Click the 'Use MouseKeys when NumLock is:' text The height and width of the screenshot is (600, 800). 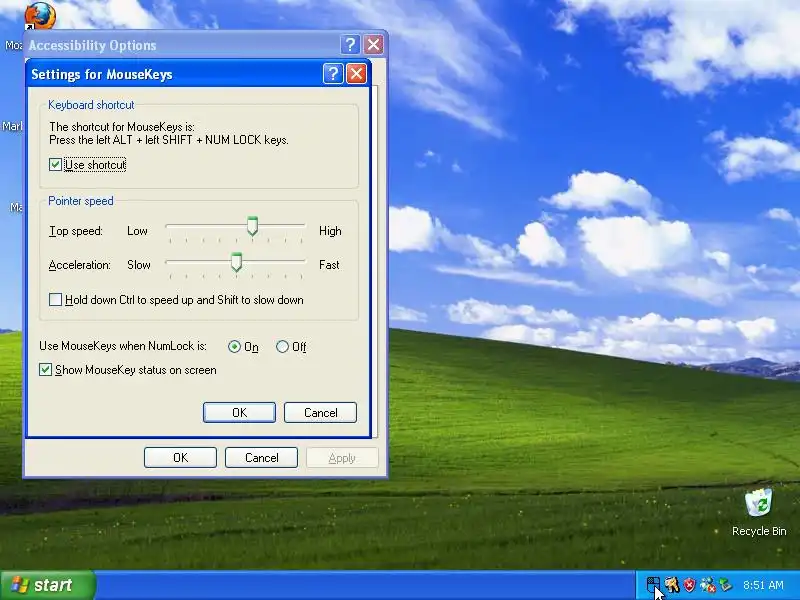click(x=123, y=346)
